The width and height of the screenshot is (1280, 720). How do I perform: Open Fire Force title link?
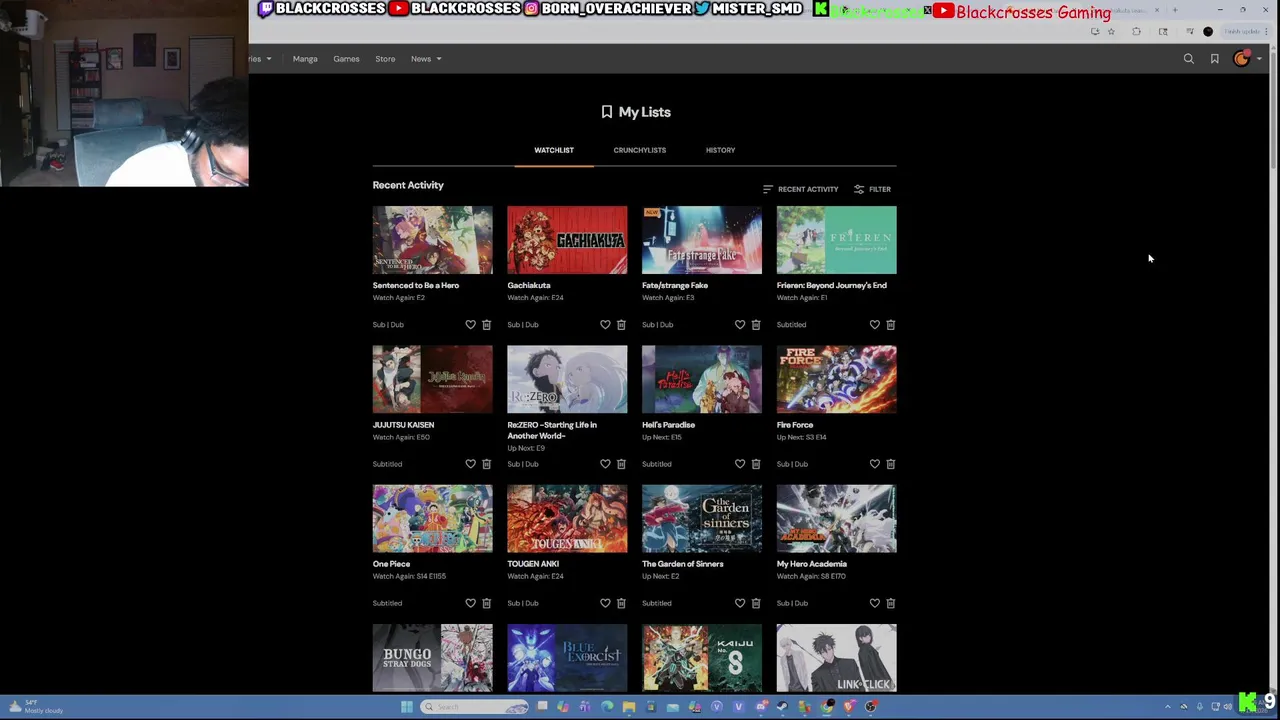click(795, 425)
